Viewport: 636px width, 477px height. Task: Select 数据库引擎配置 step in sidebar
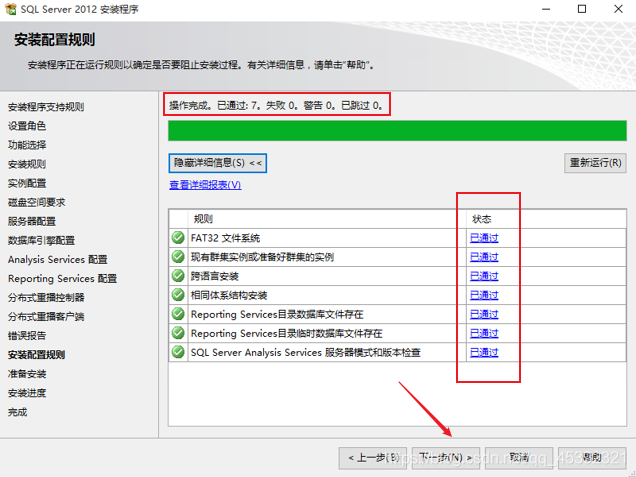pyautogui.click(x=41, y=241)
